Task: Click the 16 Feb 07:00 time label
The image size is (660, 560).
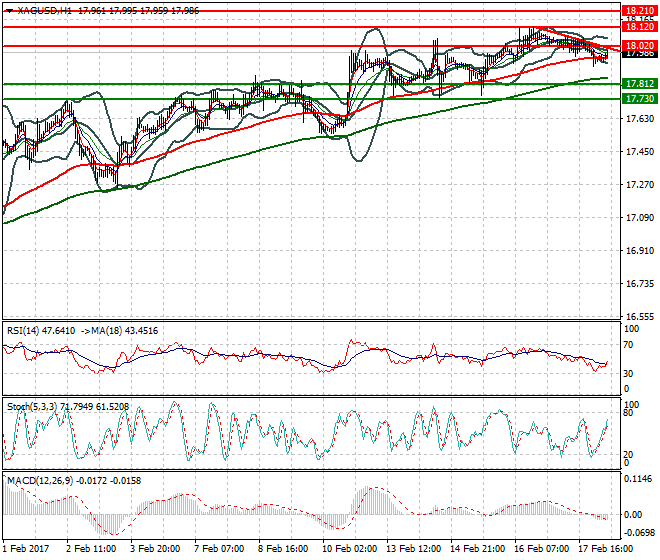Action: pyautogui.click(x=542, y=549)
